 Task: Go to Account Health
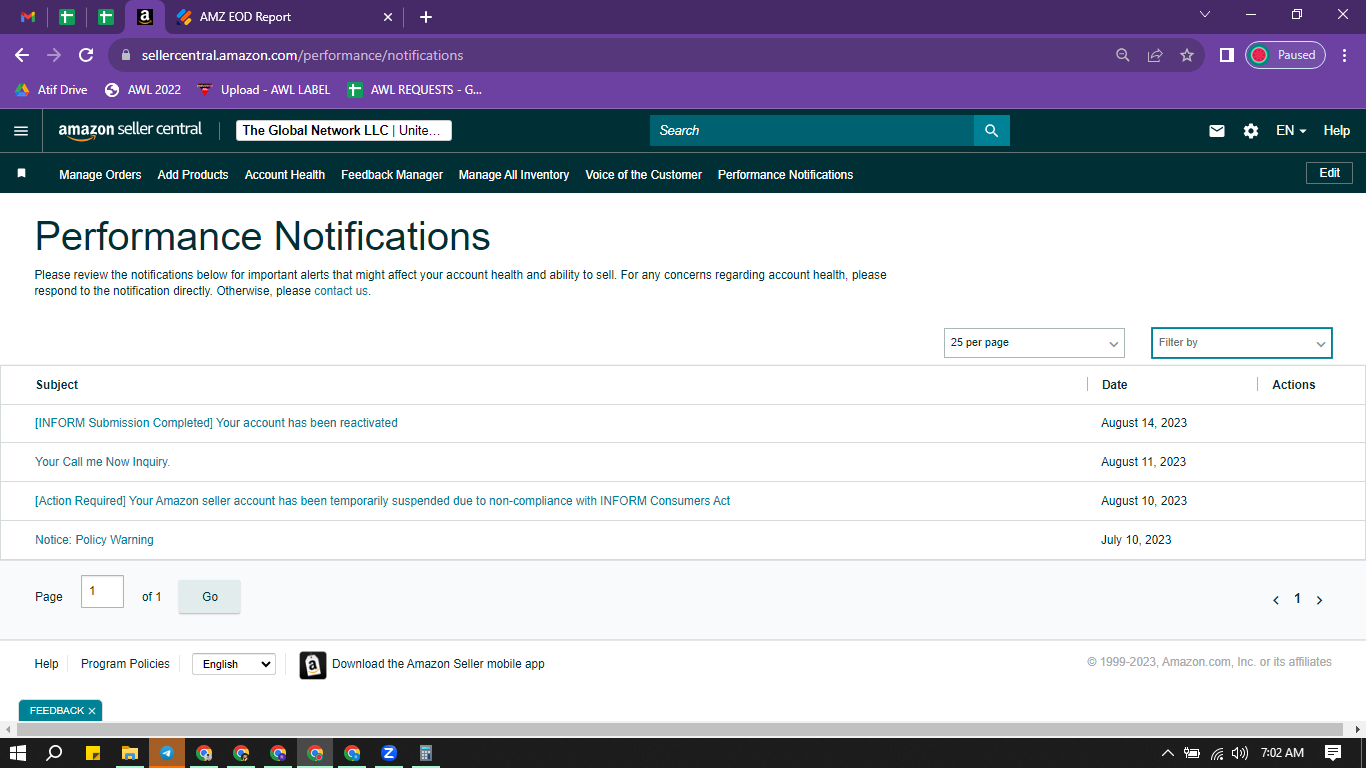(x=285, y=175)
